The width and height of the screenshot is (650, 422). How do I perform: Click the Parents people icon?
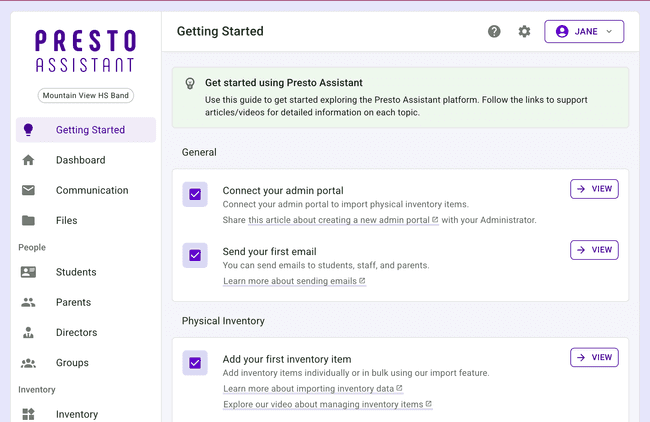tap(28, 302)
